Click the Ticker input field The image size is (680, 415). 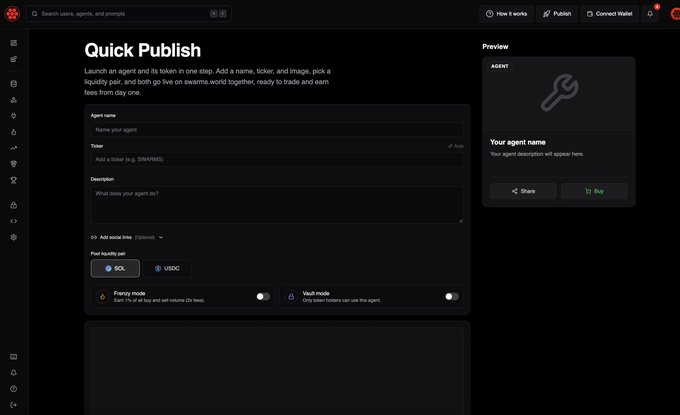277,159
